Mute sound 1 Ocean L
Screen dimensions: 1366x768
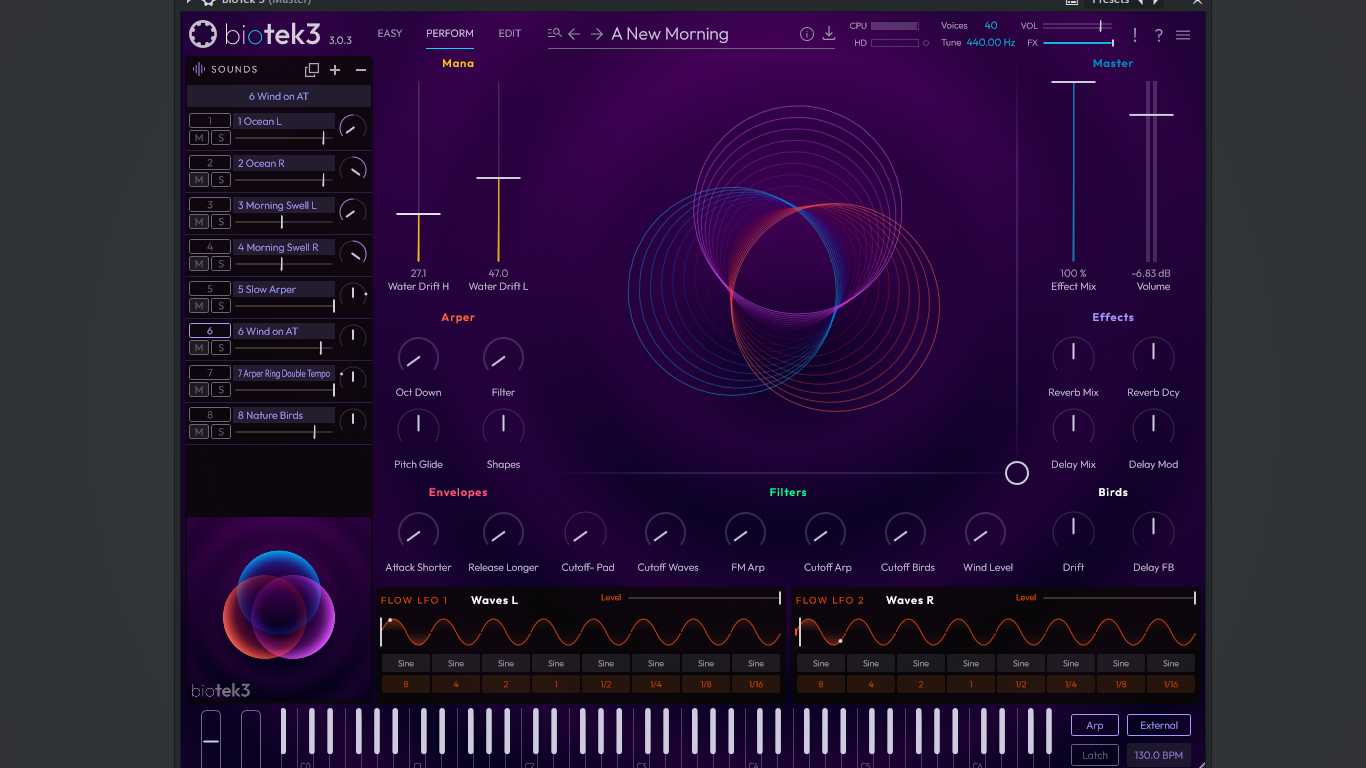[x=199, y=138]
